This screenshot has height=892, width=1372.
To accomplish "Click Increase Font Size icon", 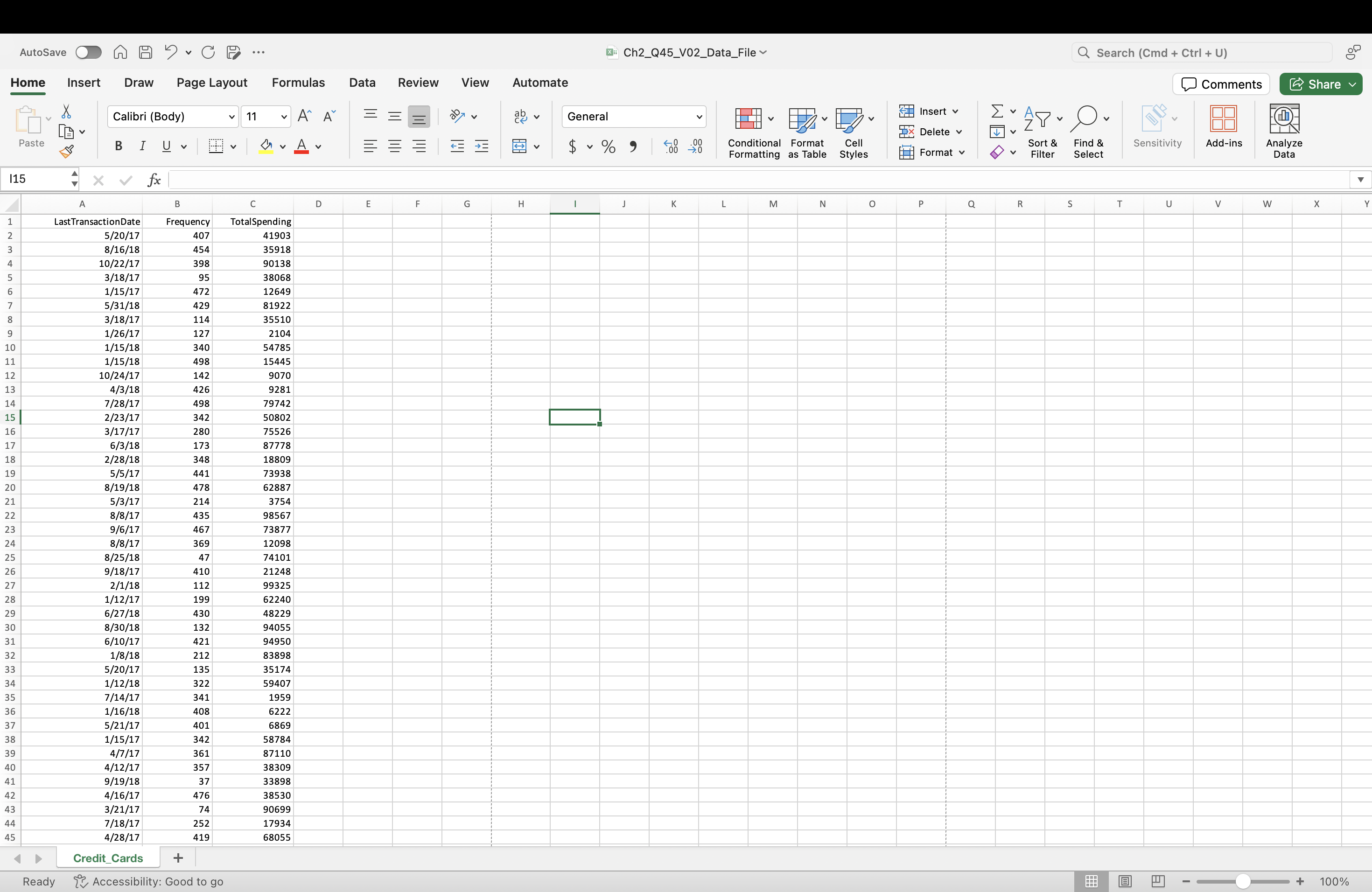I will coord(304,116).
